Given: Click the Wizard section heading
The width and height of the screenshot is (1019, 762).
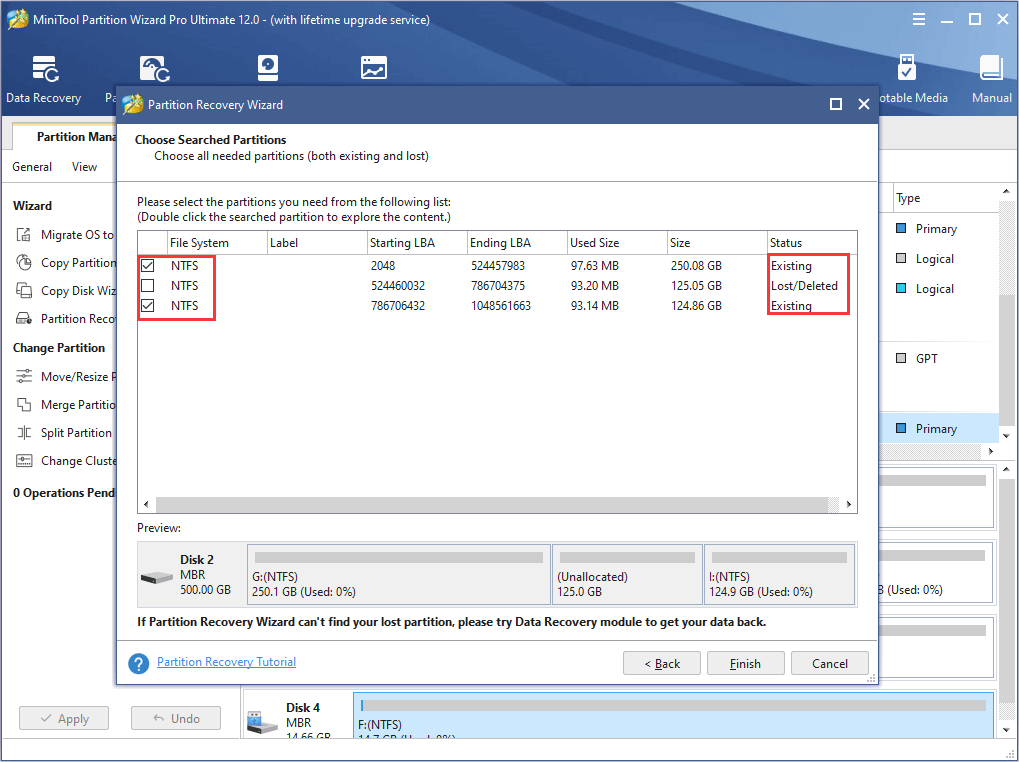Looking at the screenshot, I should [32, 206].
